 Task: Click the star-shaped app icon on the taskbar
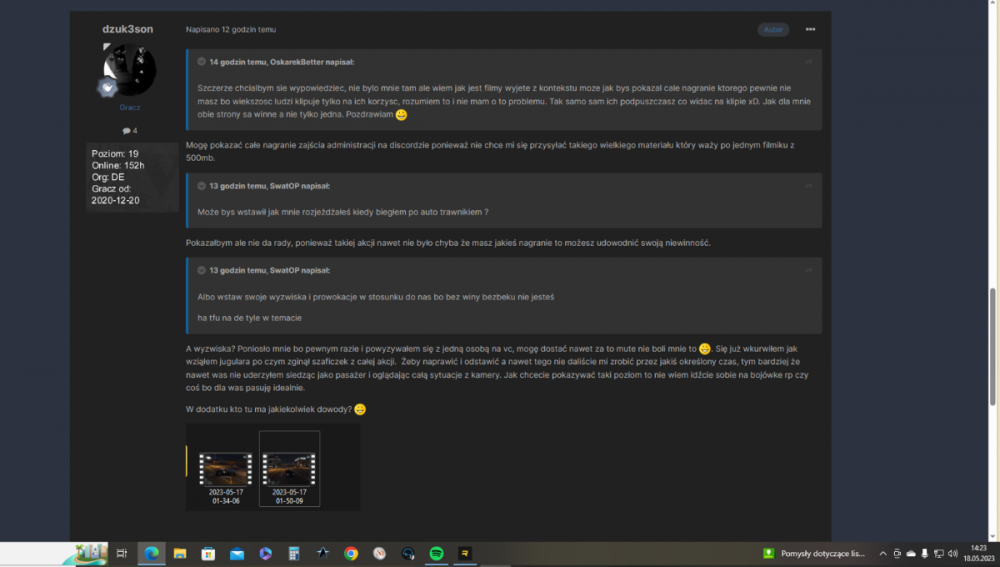click(323, 554)
